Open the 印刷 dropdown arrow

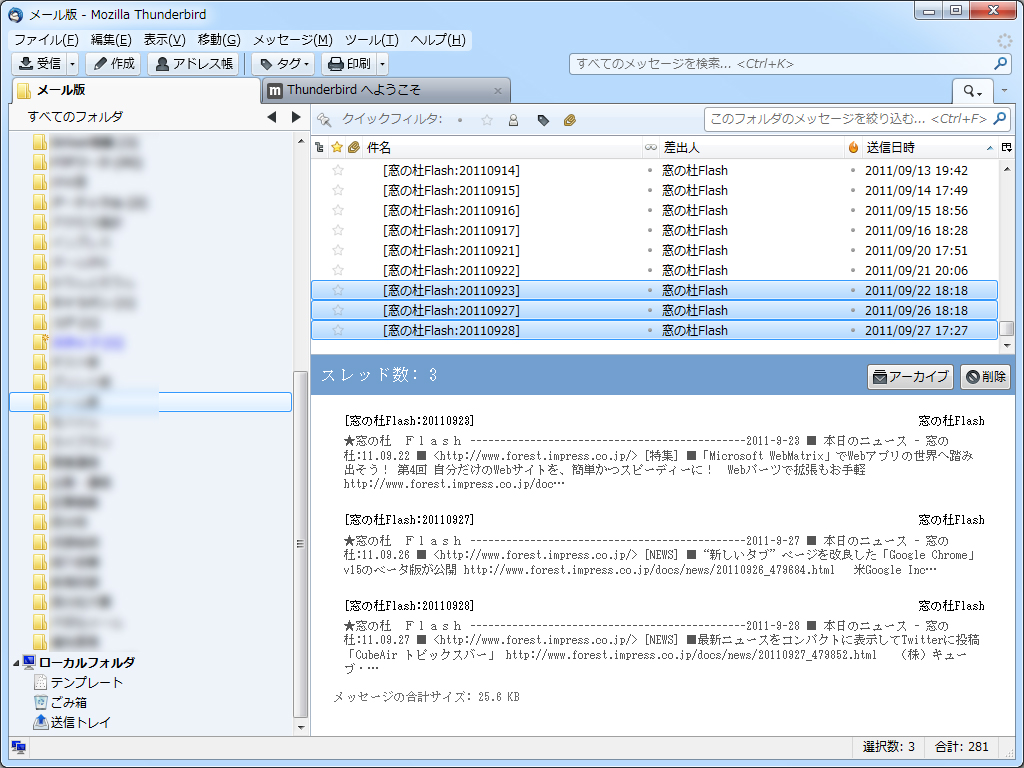point(381,63)
